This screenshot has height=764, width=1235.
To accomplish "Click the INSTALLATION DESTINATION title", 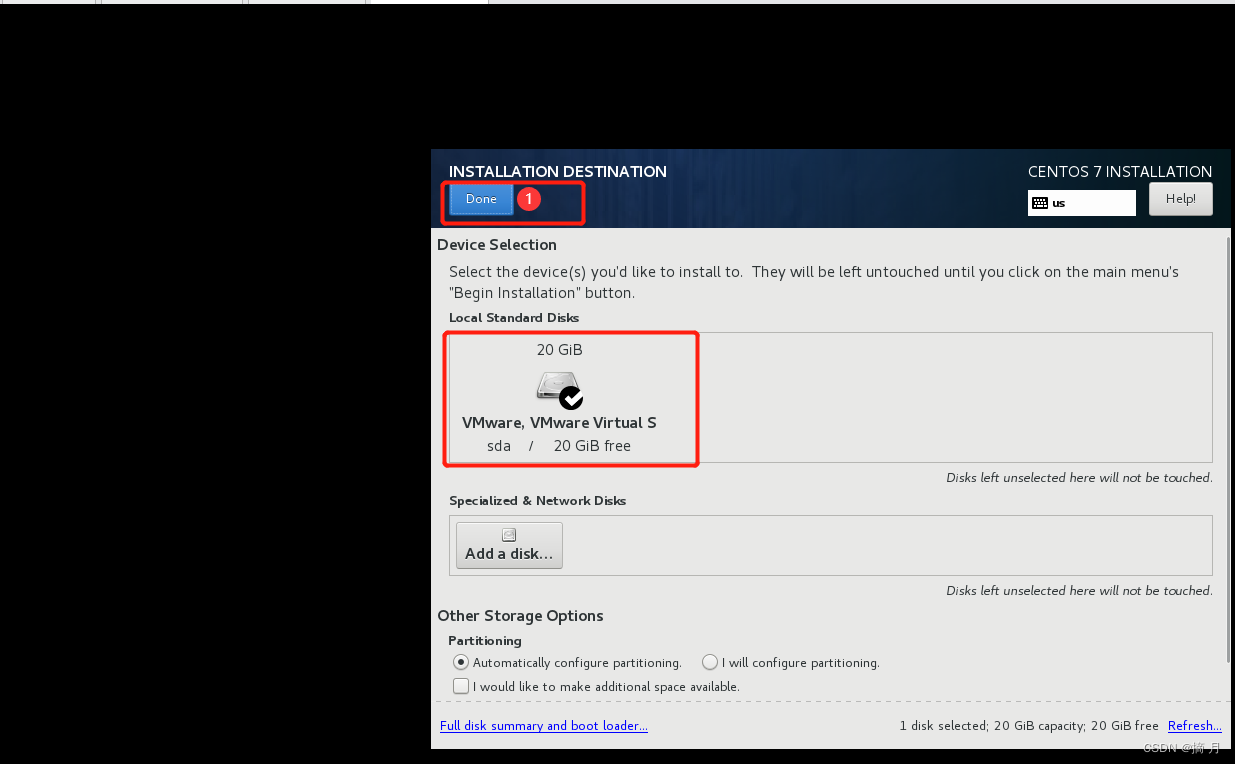I will coord(558,172).
